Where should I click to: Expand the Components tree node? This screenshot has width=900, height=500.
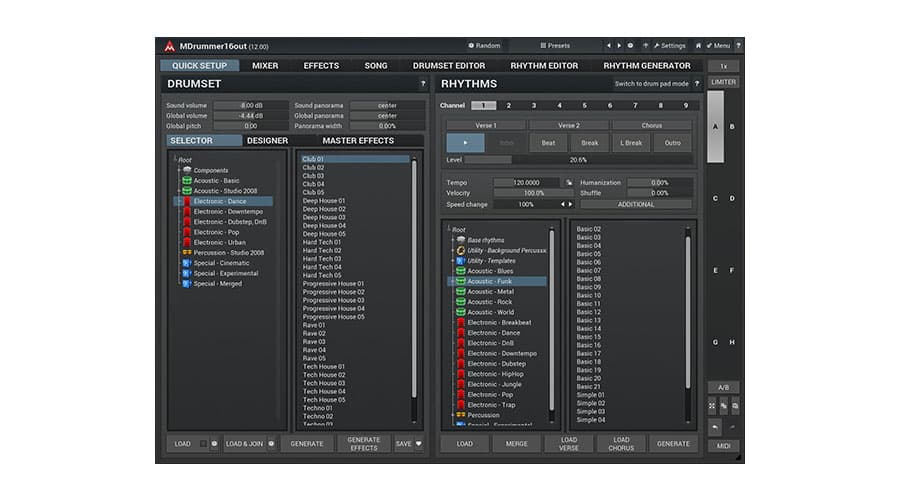click(x=179, y=170)
